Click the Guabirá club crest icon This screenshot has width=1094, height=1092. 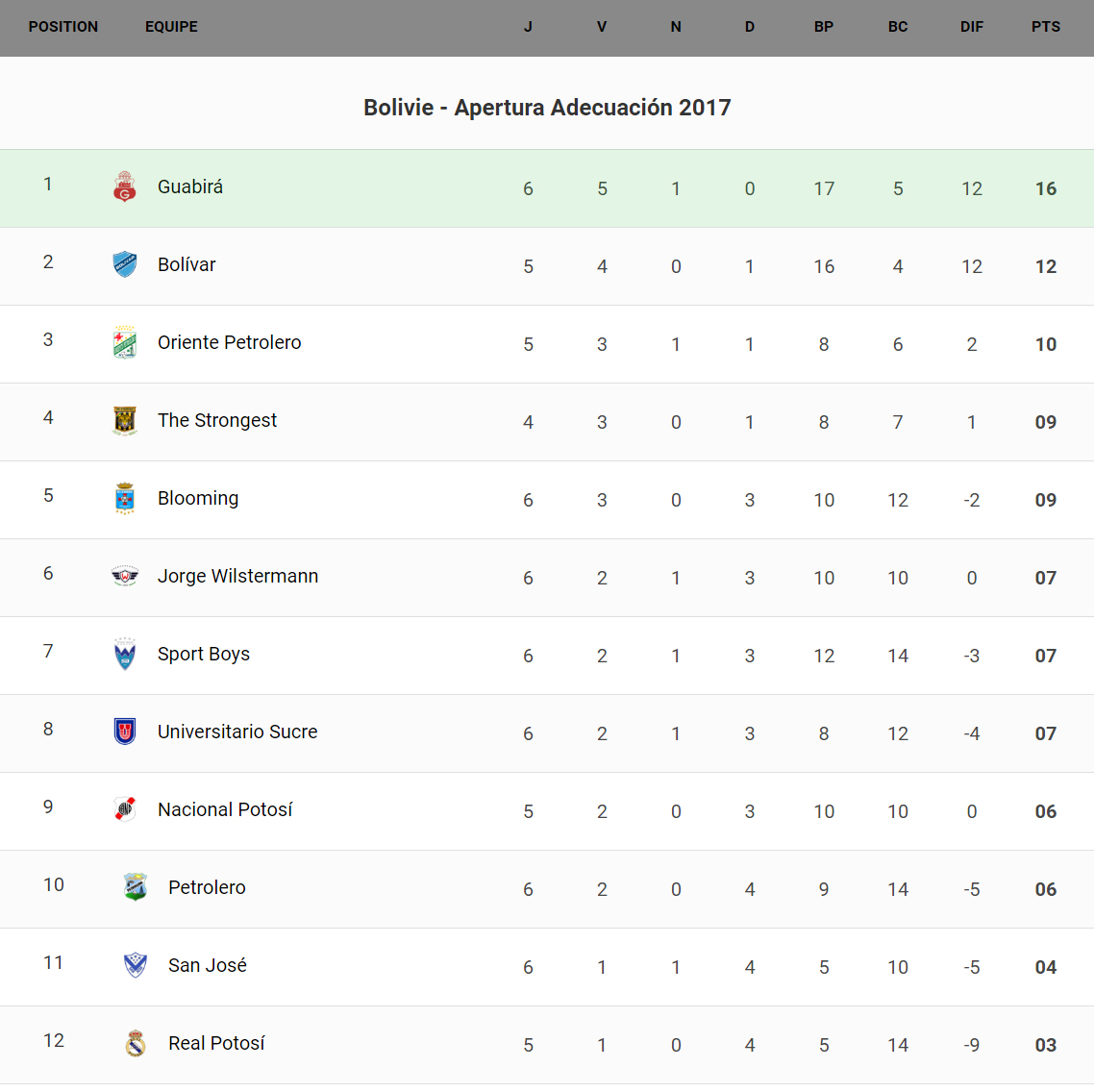(125, 186)
